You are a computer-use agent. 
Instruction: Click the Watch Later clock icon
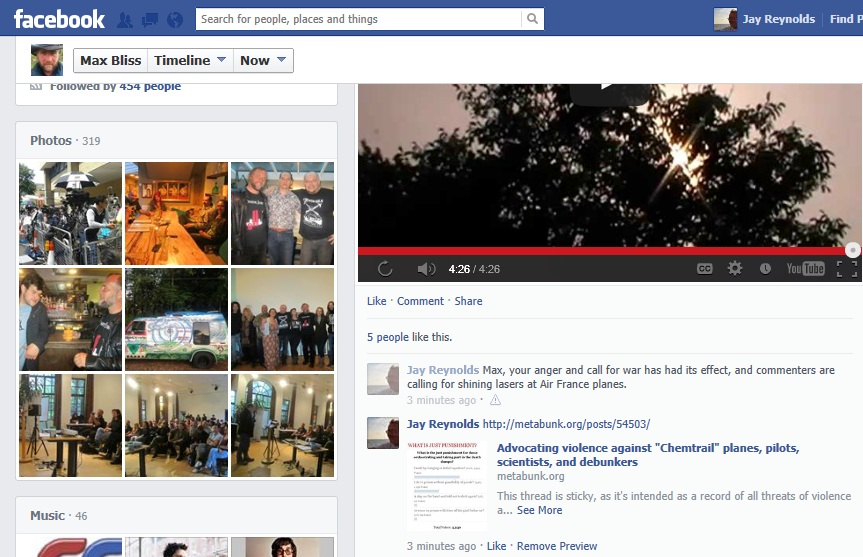click(765, 268)
